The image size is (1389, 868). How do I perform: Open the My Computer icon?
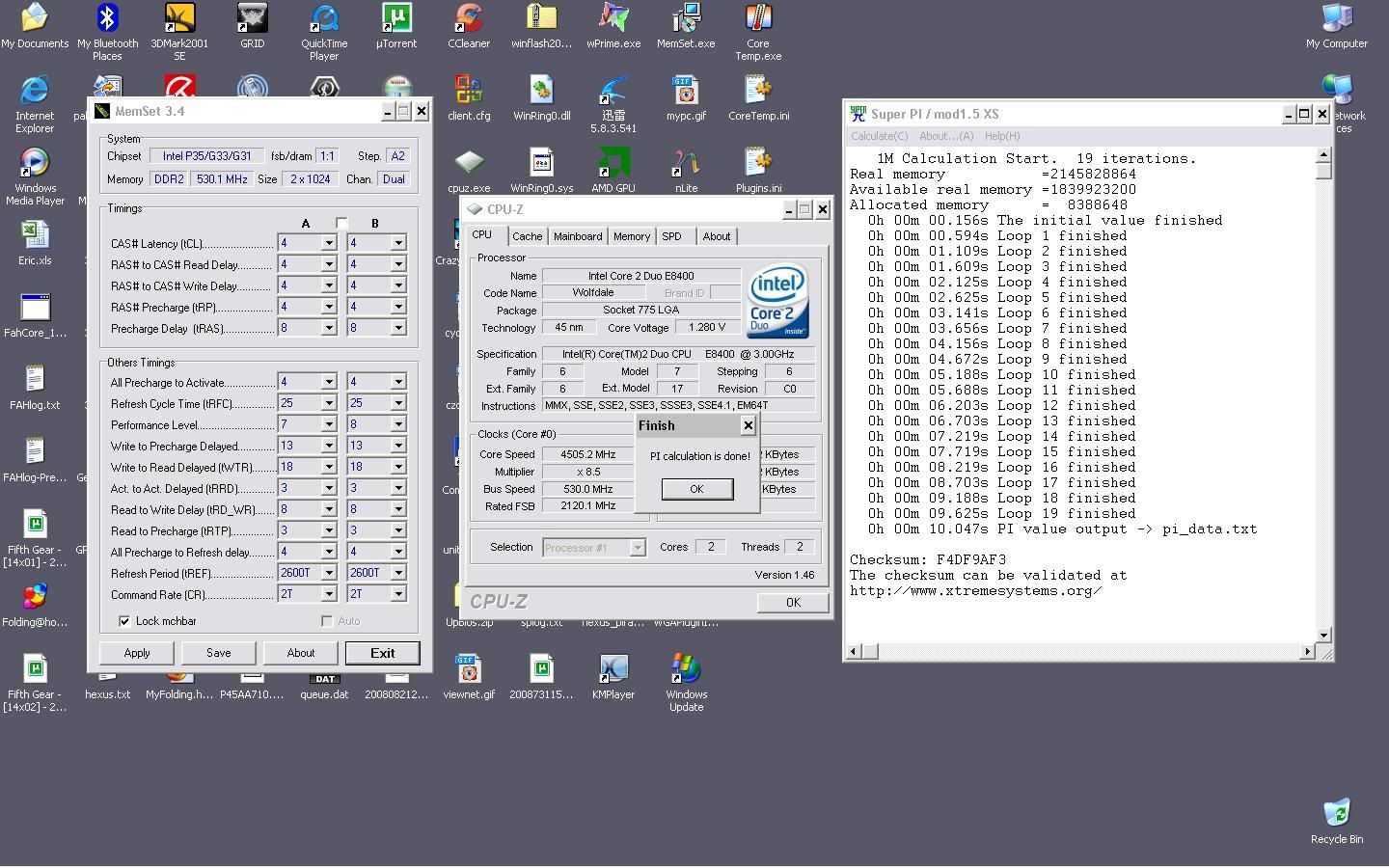click(1337, 19)
